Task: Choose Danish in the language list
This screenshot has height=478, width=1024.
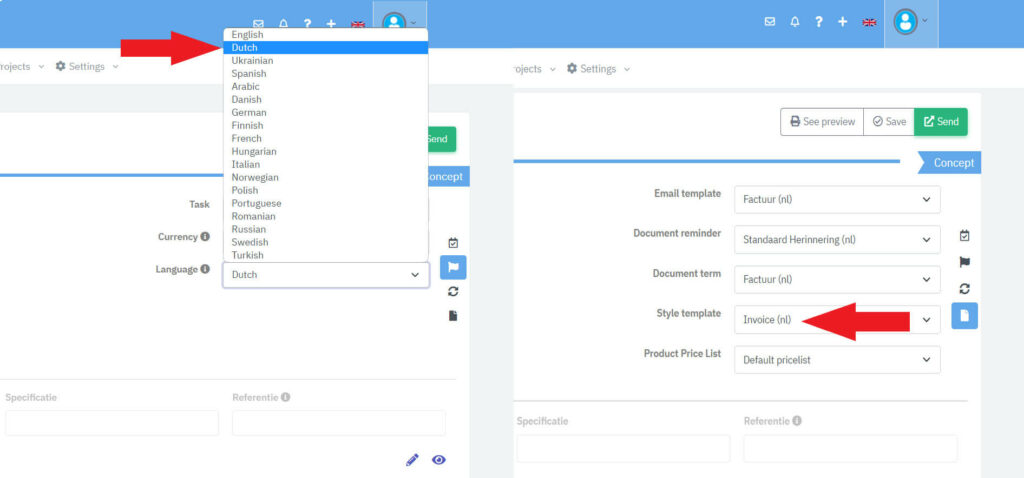Action: pos(325,99)
